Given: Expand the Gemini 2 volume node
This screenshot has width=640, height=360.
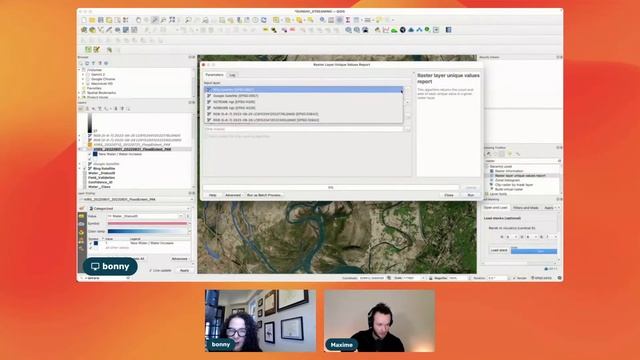Looking at the screenshot, I should (83, 75).
